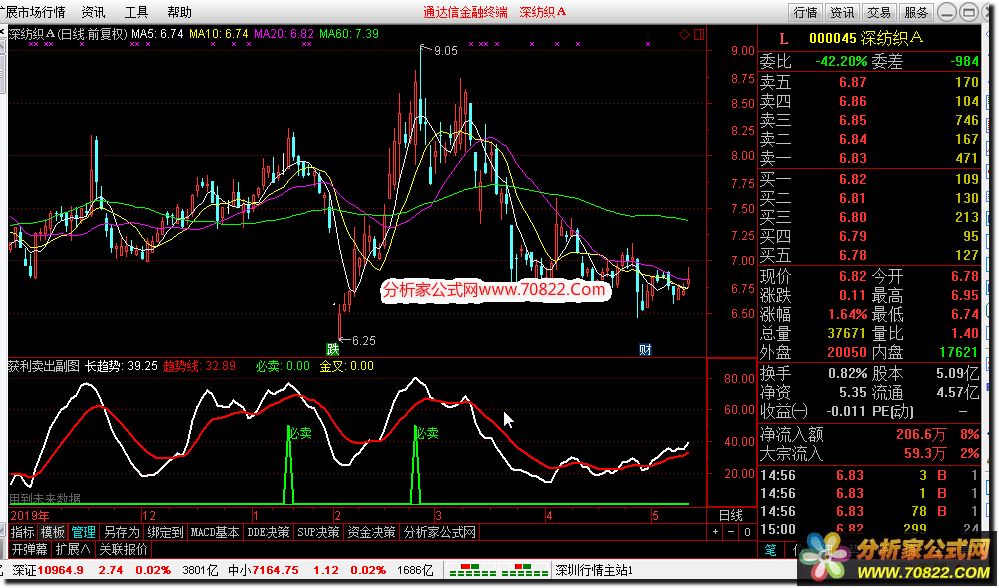
Task: Select the 管理 tab
Action: point(83,532)
